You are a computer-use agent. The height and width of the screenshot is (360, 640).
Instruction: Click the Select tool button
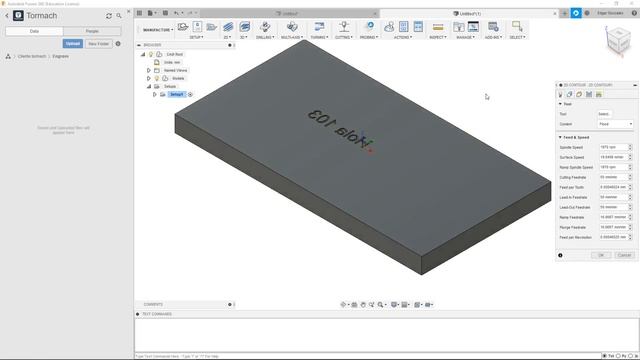point(604,114)
